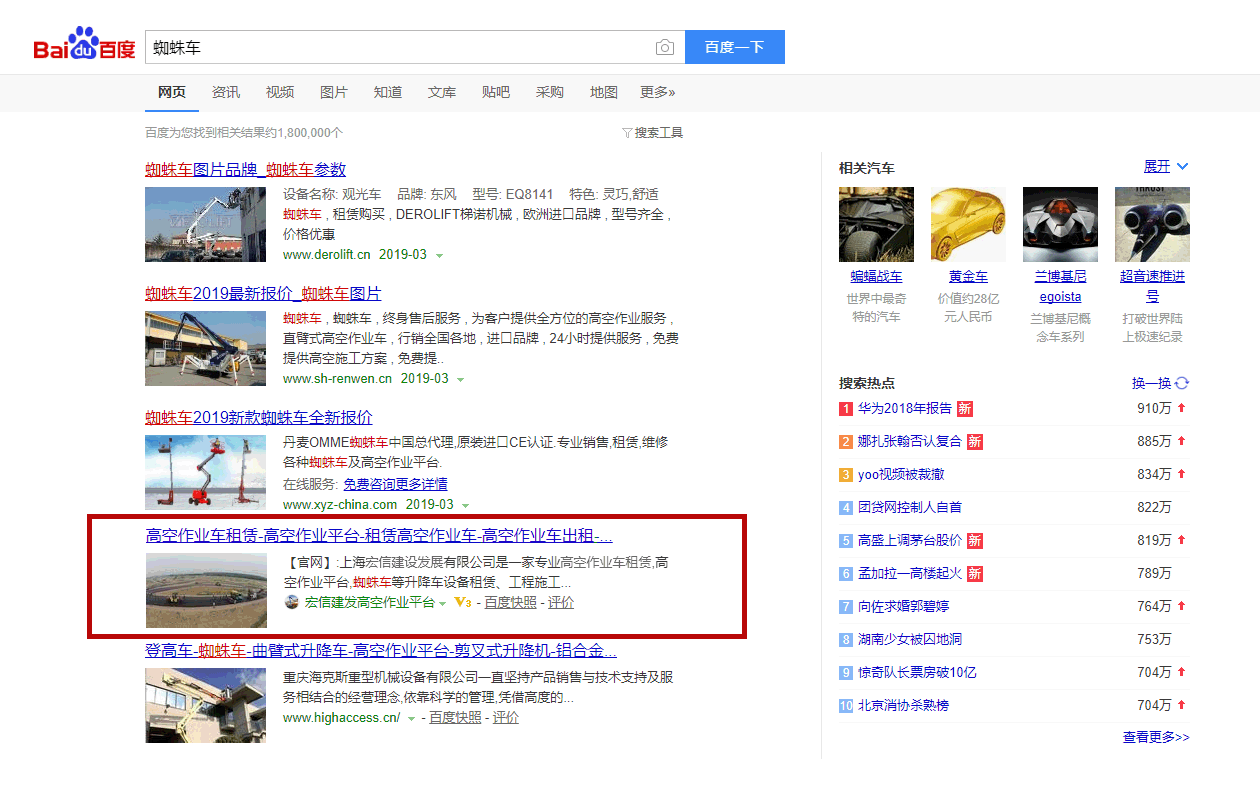Open the 地图 tab
The height and width of the screenshot is (804, 1260).
(604, 92)
